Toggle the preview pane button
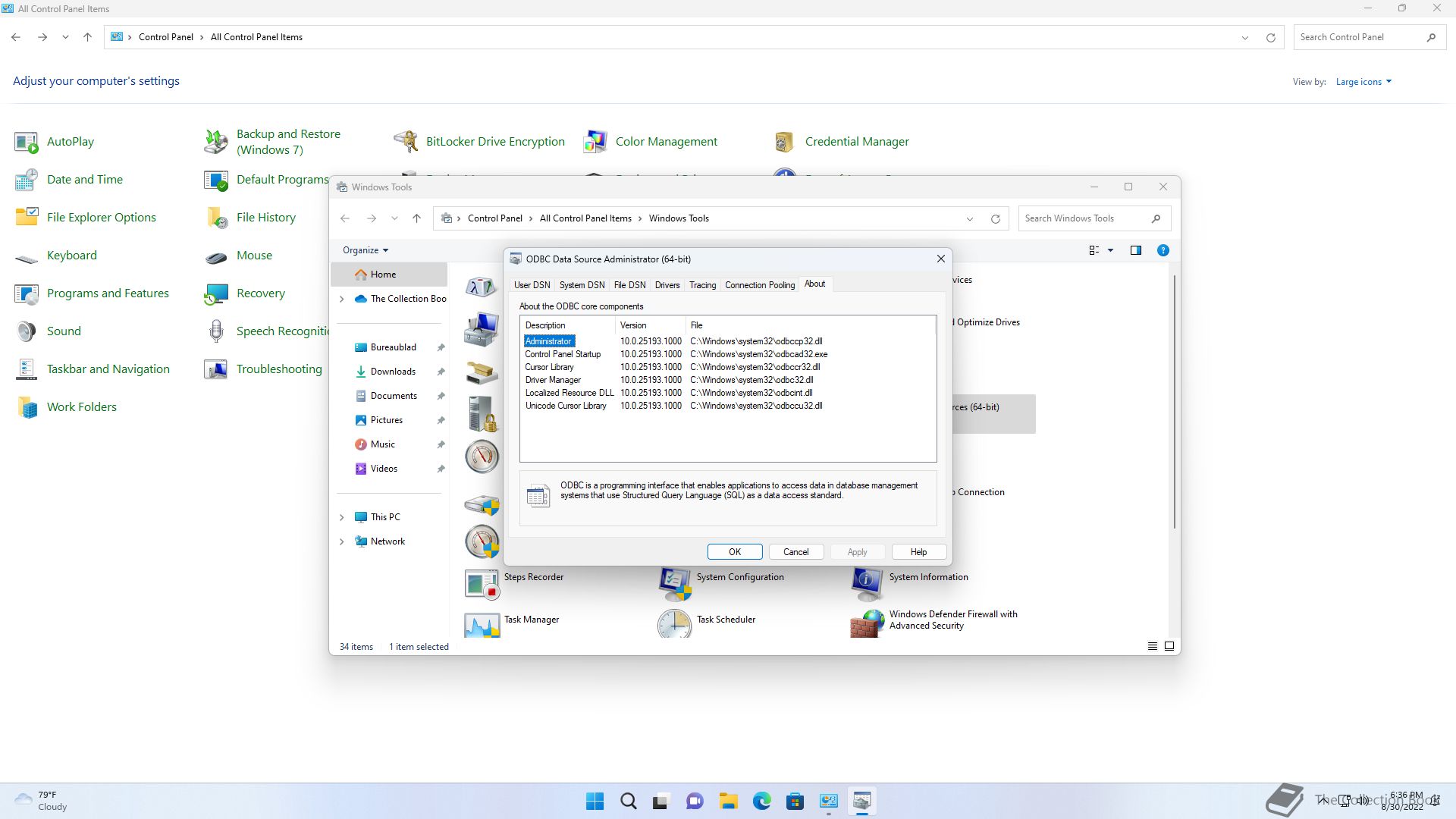The image size is (1456, 819). point(1135,250)
